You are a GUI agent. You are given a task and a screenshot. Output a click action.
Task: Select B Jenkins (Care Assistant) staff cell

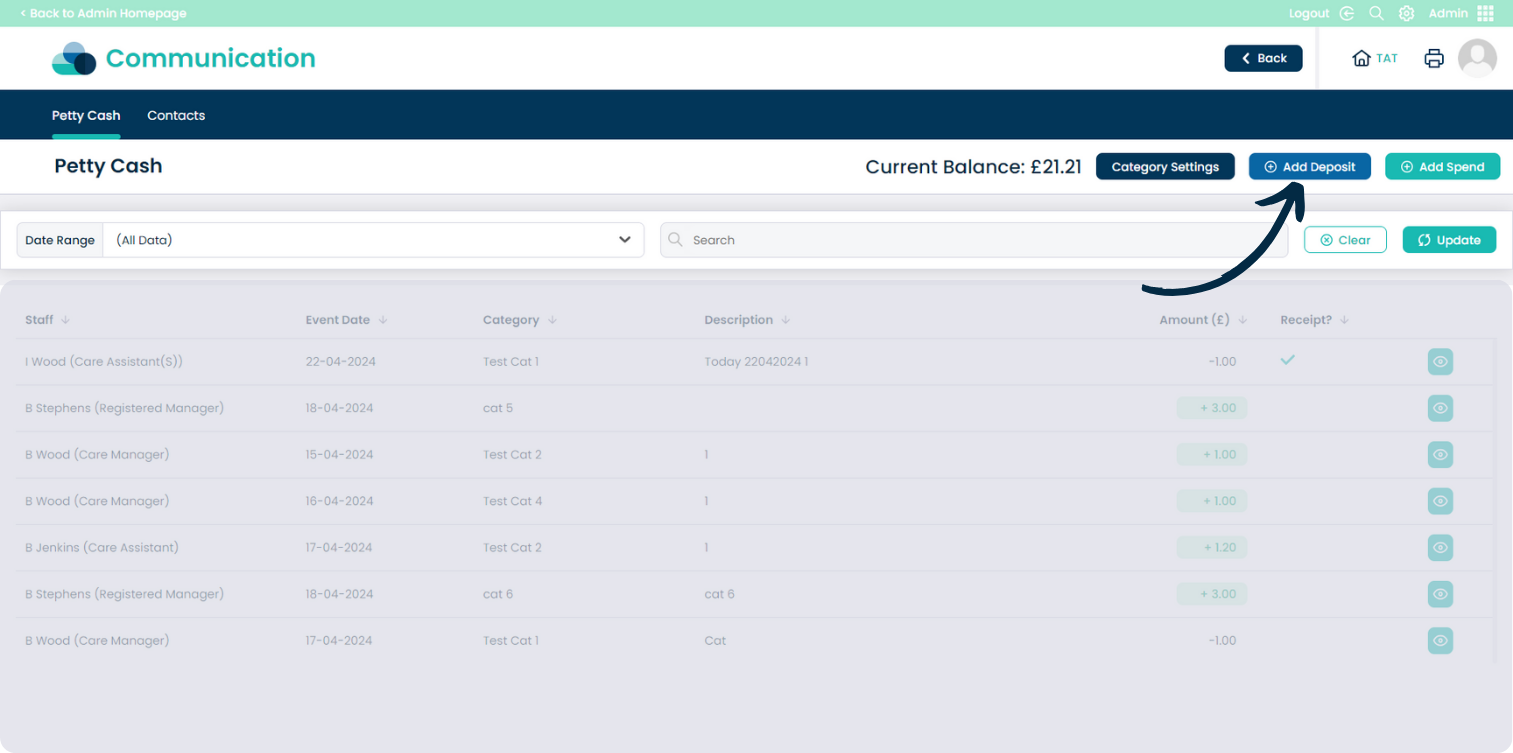pos(102,548)
